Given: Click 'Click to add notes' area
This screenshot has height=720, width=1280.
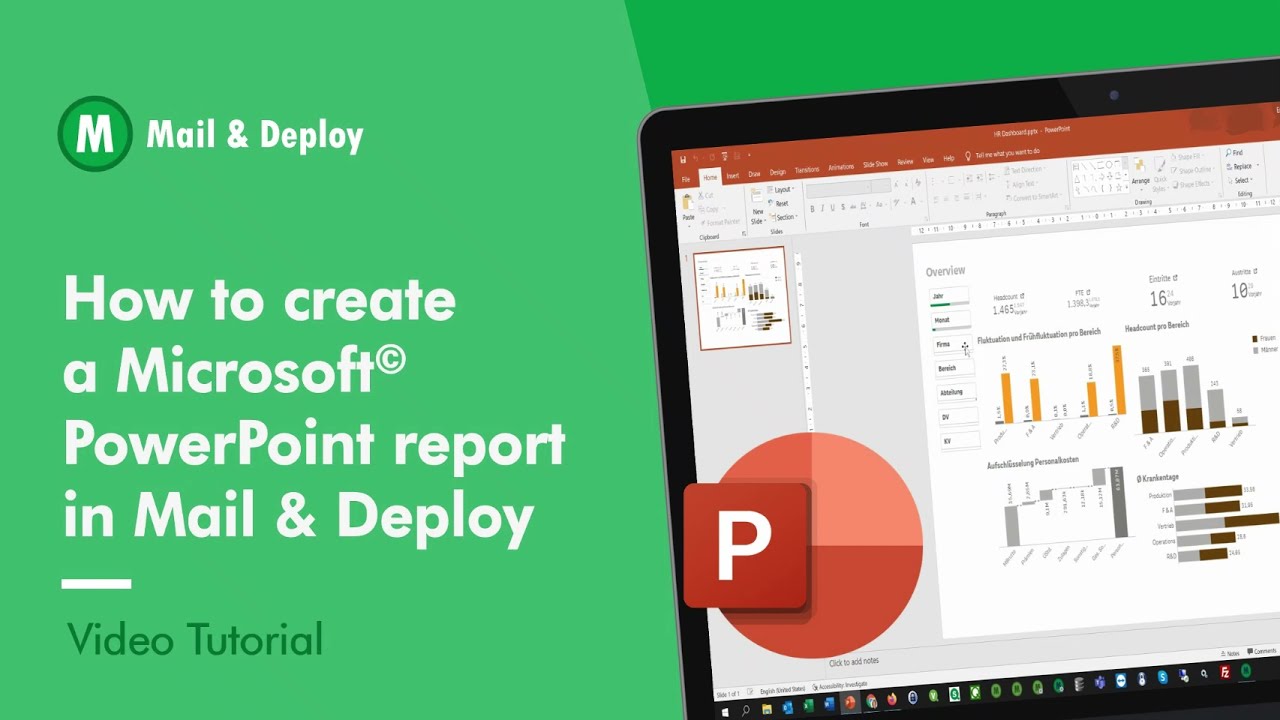Looking at the screenshot, I should point(854,663).
